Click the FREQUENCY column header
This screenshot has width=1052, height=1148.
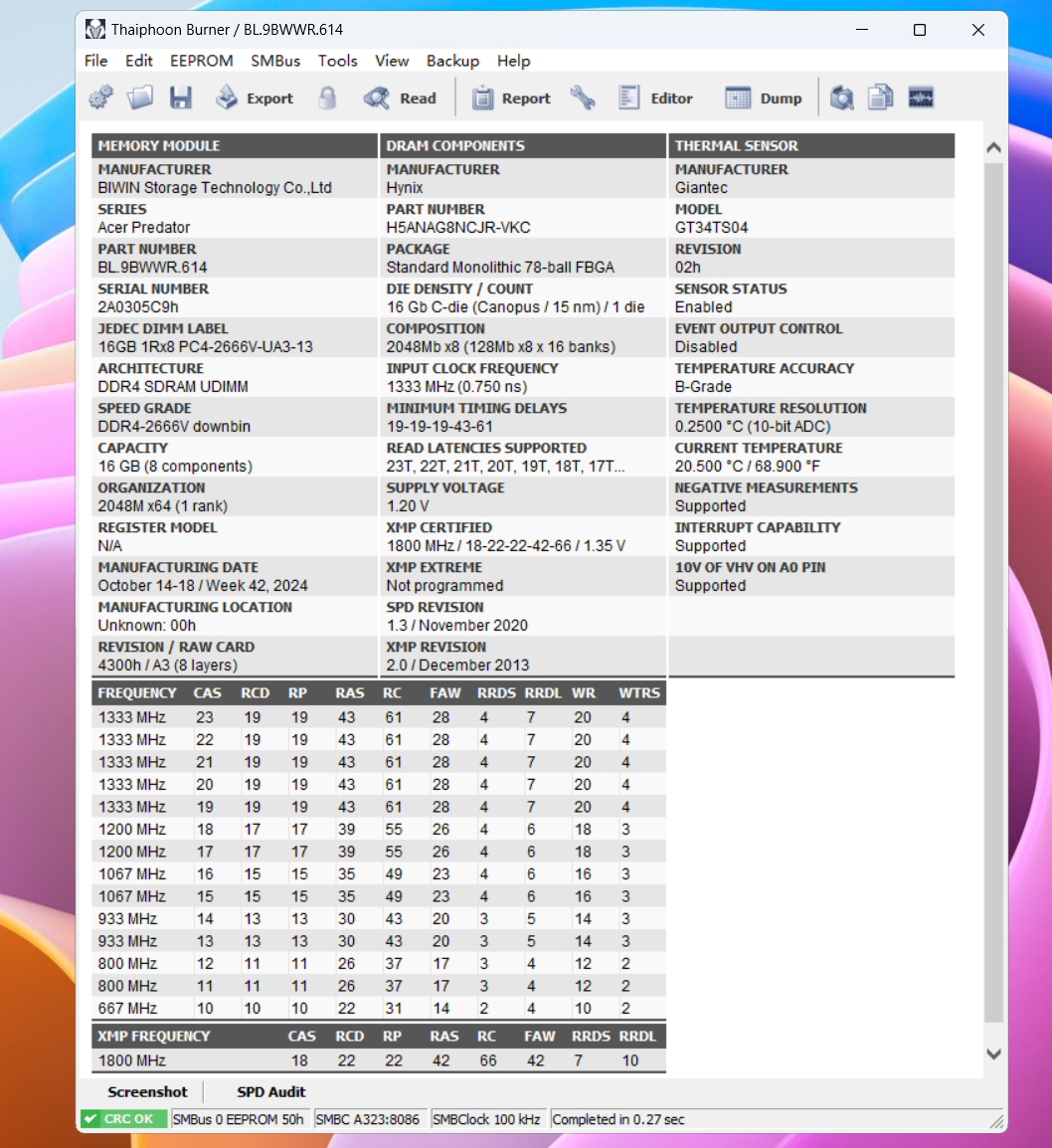click(x=137, y=692)
